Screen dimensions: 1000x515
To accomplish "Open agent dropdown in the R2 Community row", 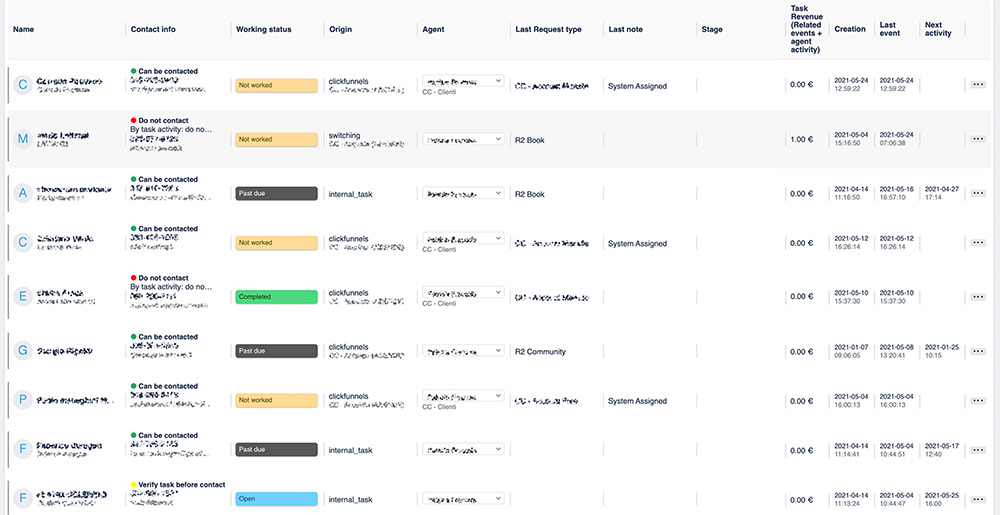I will 463,352.
